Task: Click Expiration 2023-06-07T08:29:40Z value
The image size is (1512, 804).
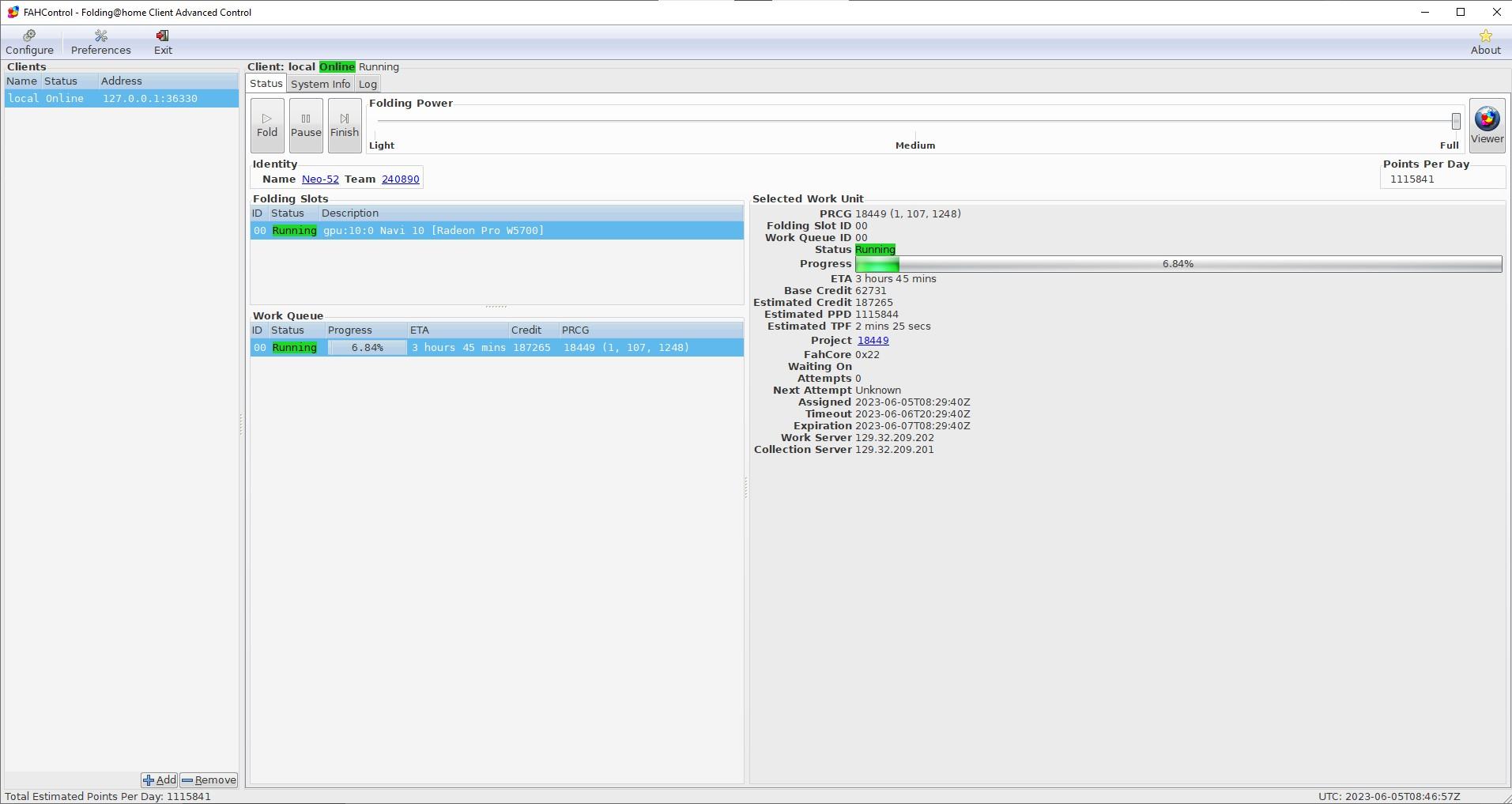Action: (913, 426)
